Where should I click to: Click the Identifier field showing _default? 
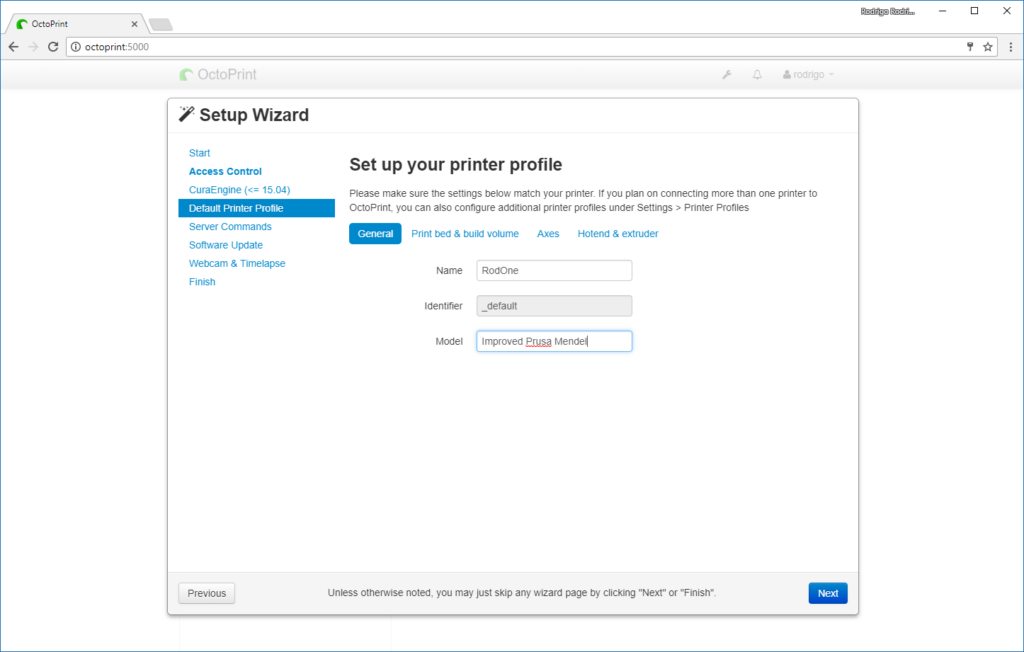(554, 306)
